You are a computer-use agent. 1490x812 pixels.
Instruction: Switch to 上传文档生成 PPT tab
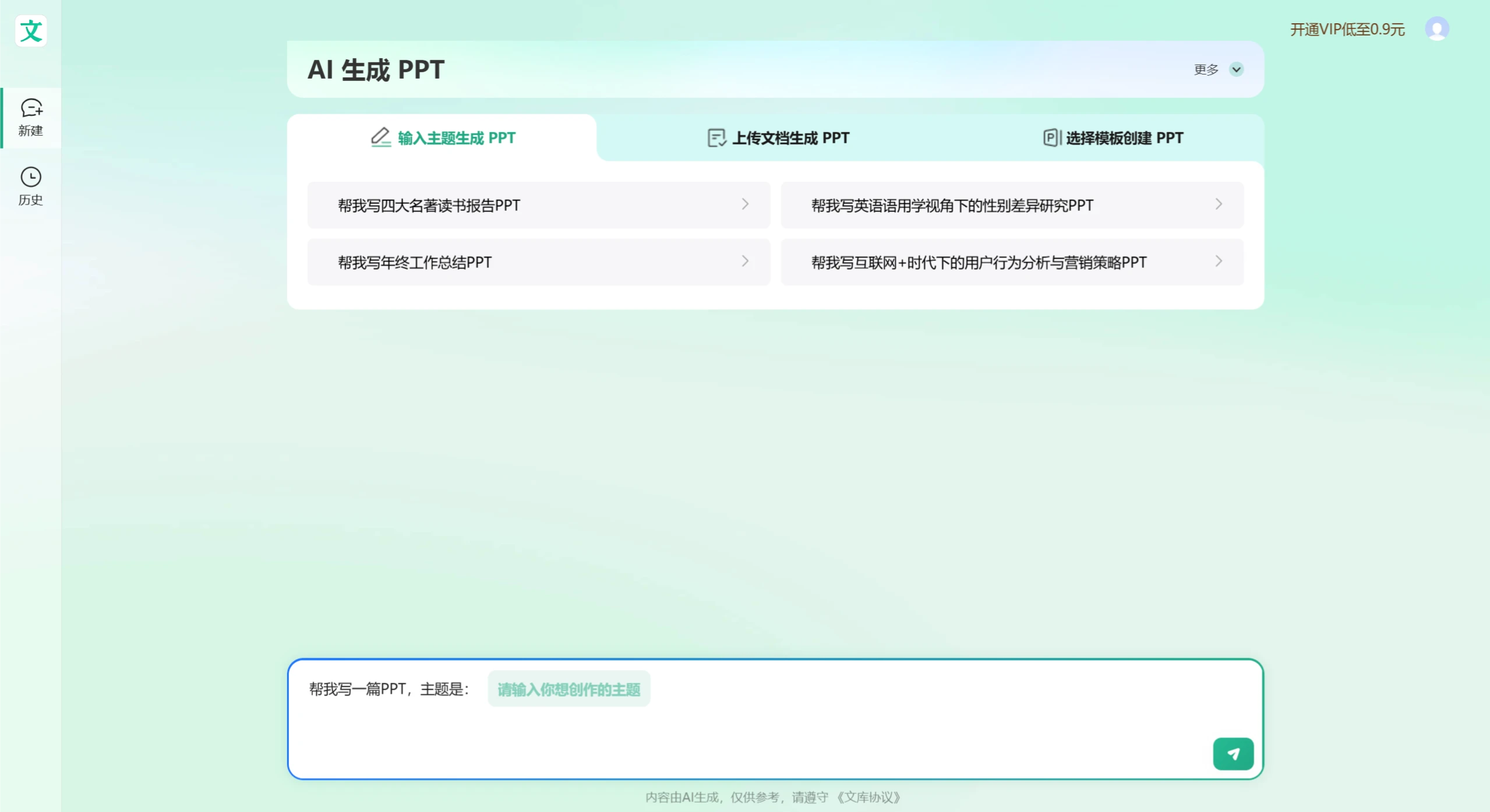(x=778, y=138)
